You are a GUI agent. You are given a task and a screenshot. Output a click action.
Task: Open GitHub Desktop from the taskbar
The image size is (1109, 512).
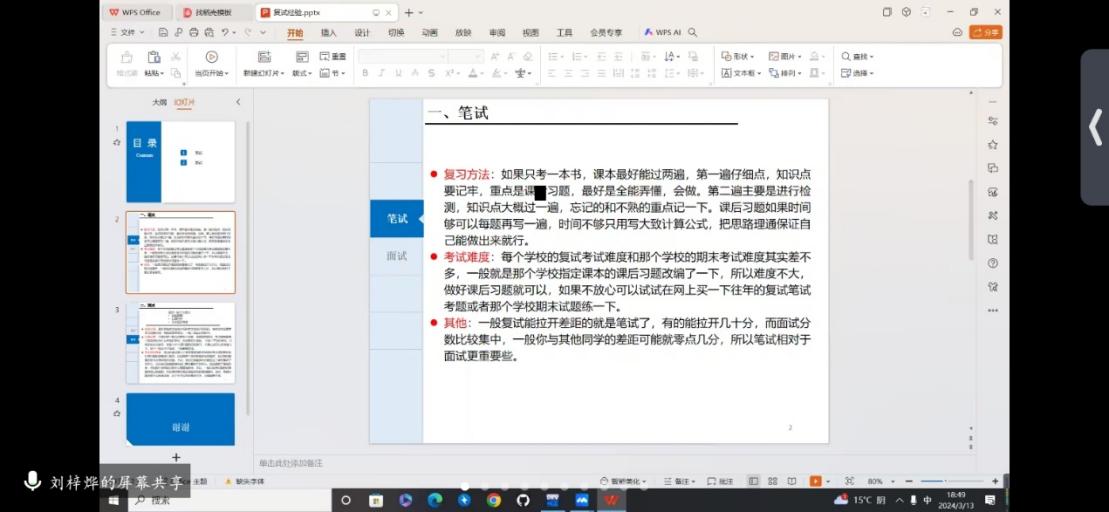522,499
